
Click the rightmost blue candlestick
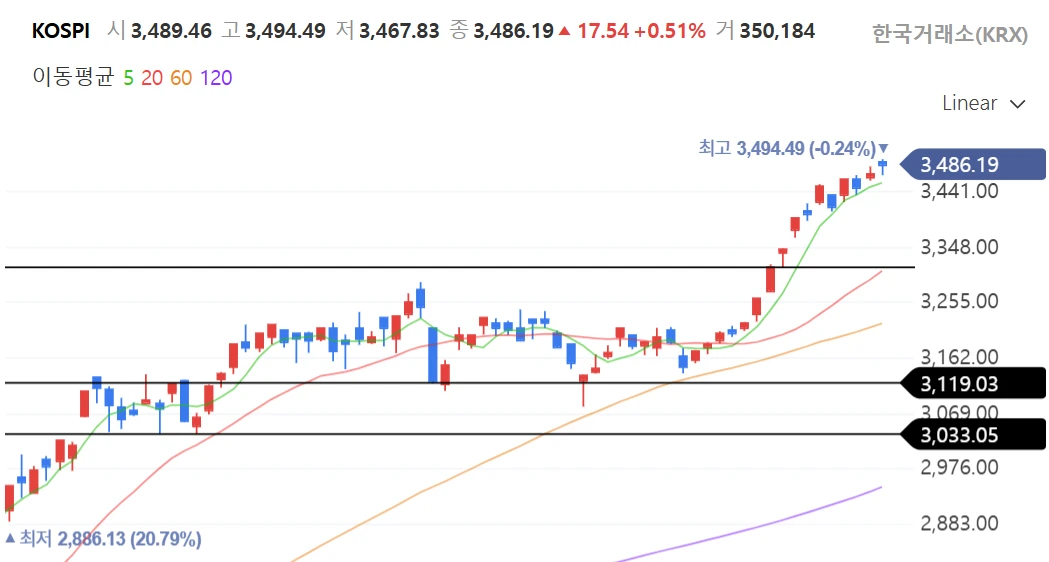[883, 165]
